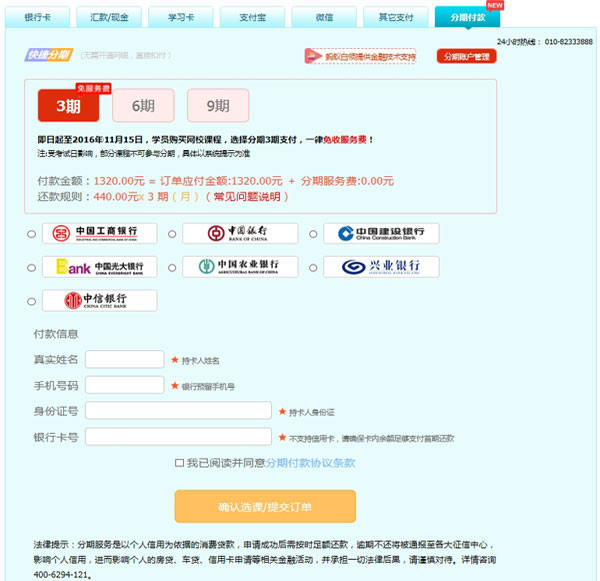Open the 分期付款协议条款 link

pyautogui.click(x=310, y=463)
